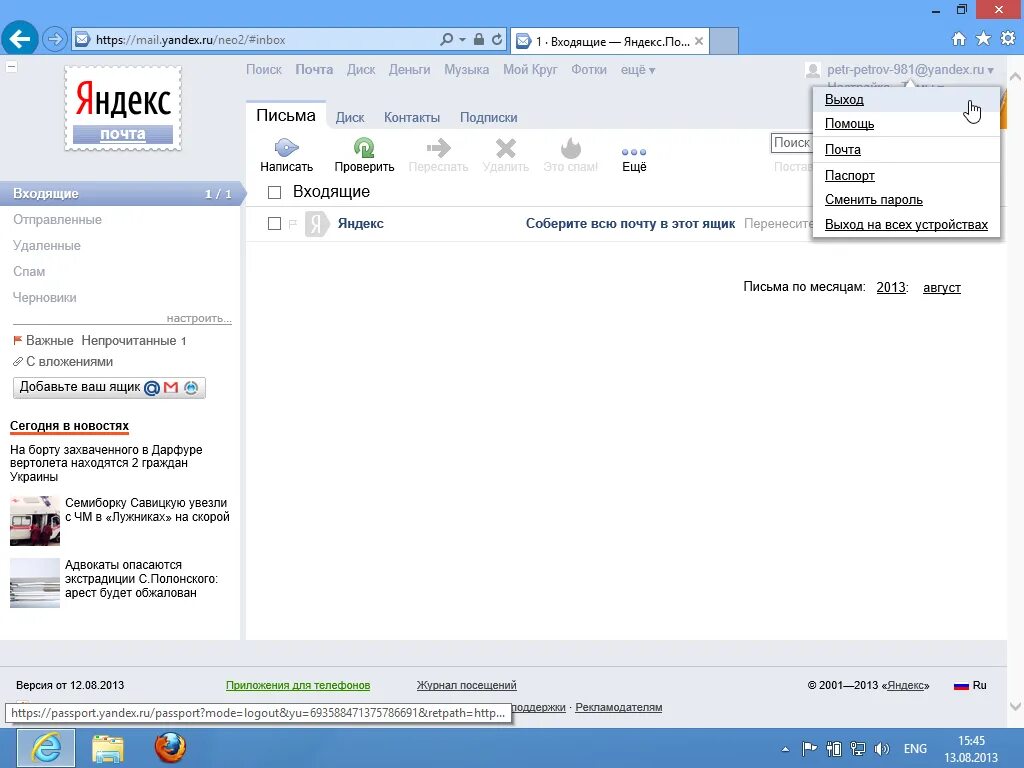Tick the checkbox of the Яндекс message
1024x768 pixels.
click(x=274, y=224)
